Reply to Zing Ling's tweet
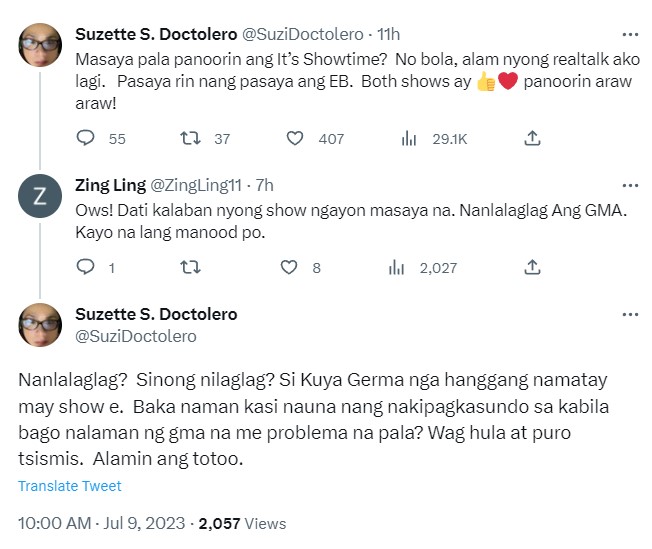 (x=86, y=267)
